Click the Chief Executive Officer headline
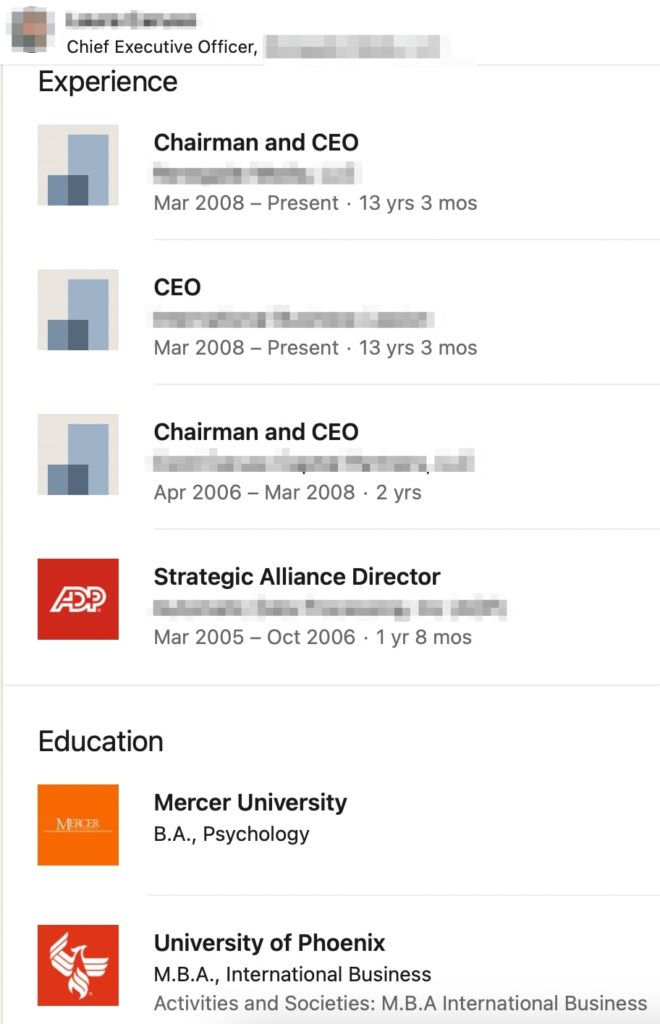Image resolution: width=660 pixels, height=1024 pixels. pyautogui.click(x=162, y=47)
